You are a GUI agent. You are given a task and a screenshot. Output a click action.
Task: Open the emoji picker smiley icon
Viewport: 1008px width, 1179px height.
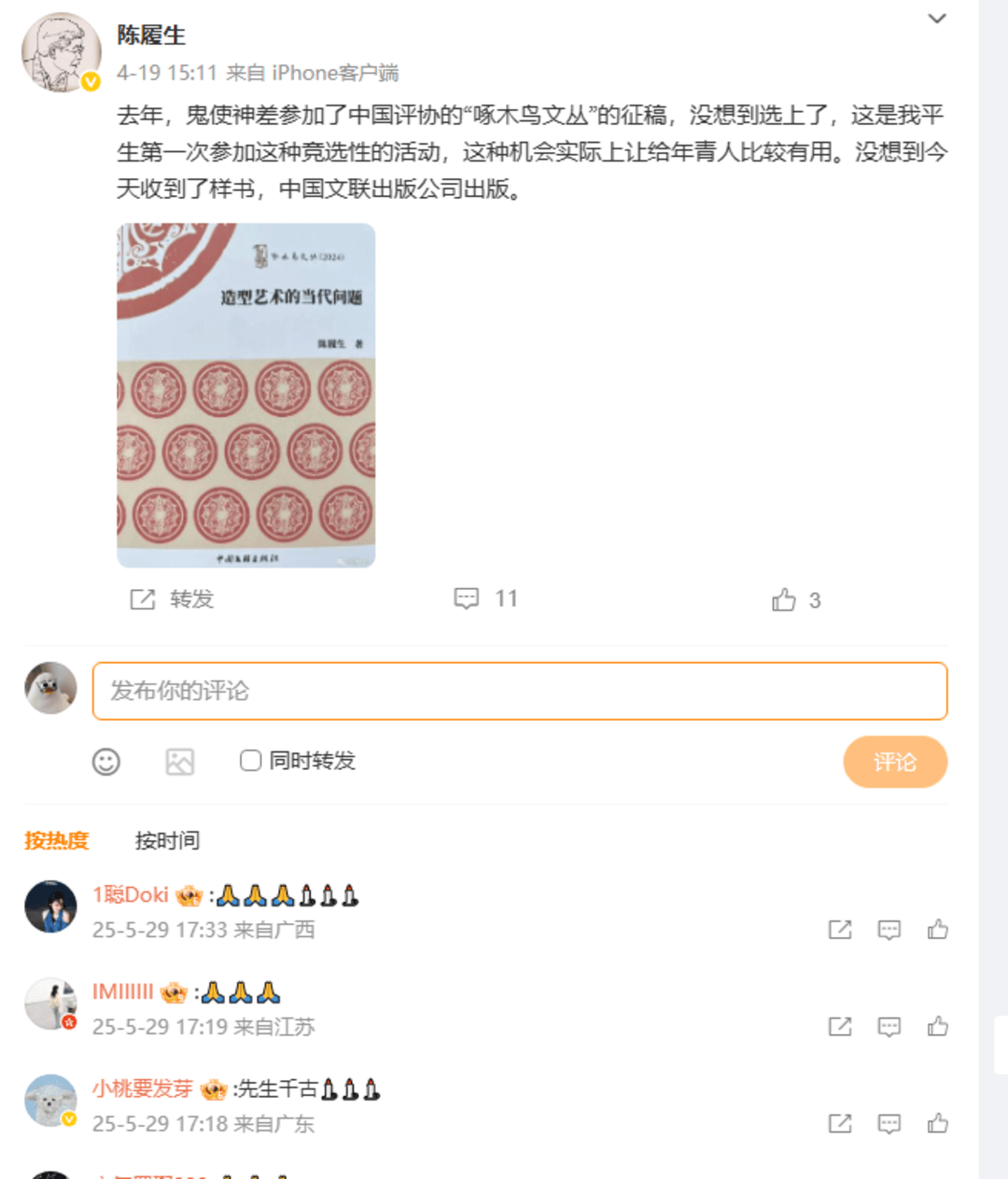click(x=106, y=762)
